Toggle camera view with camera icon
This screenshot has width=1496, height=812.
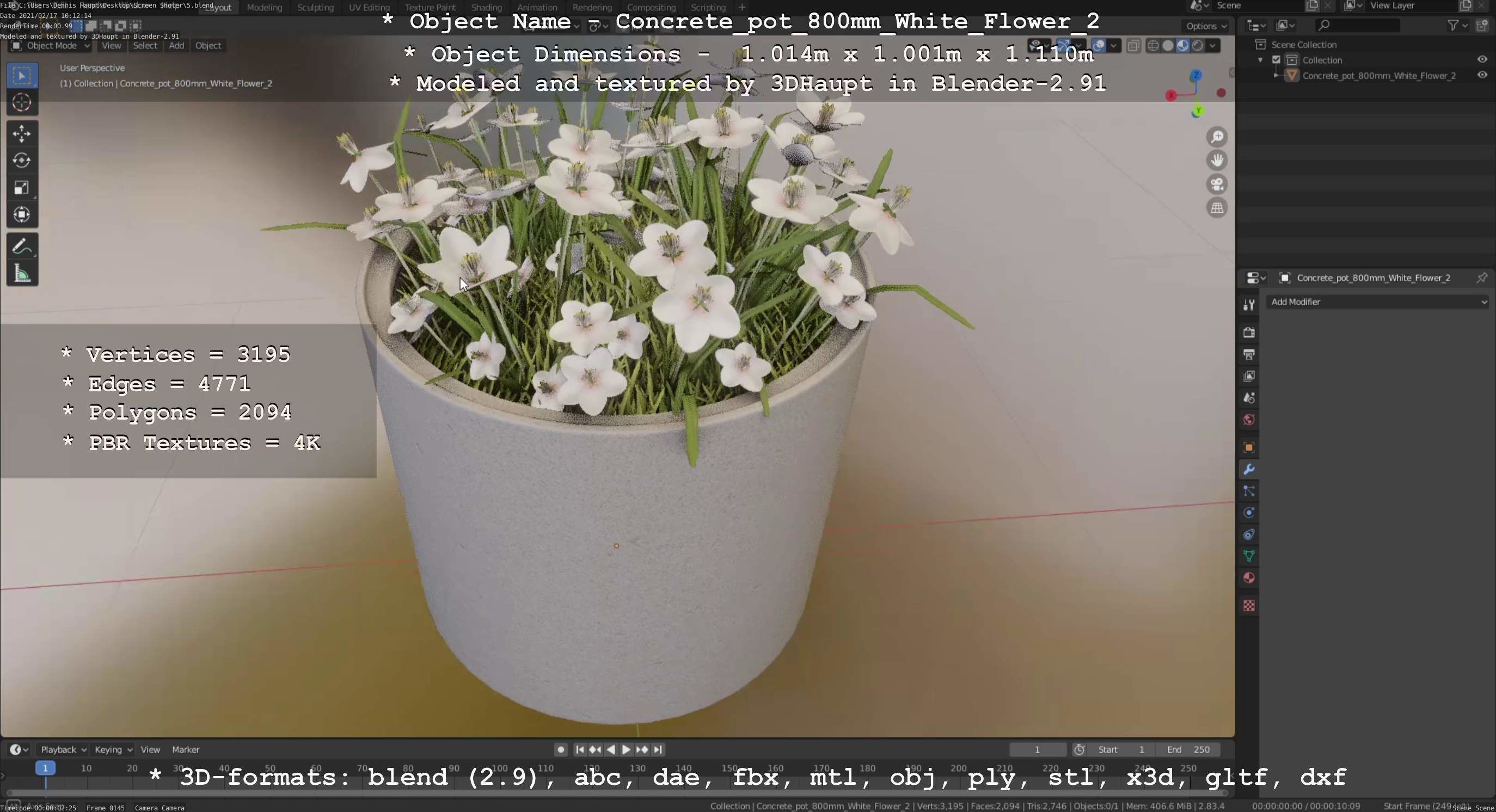pyautogui.click(x=1217, y=184)
